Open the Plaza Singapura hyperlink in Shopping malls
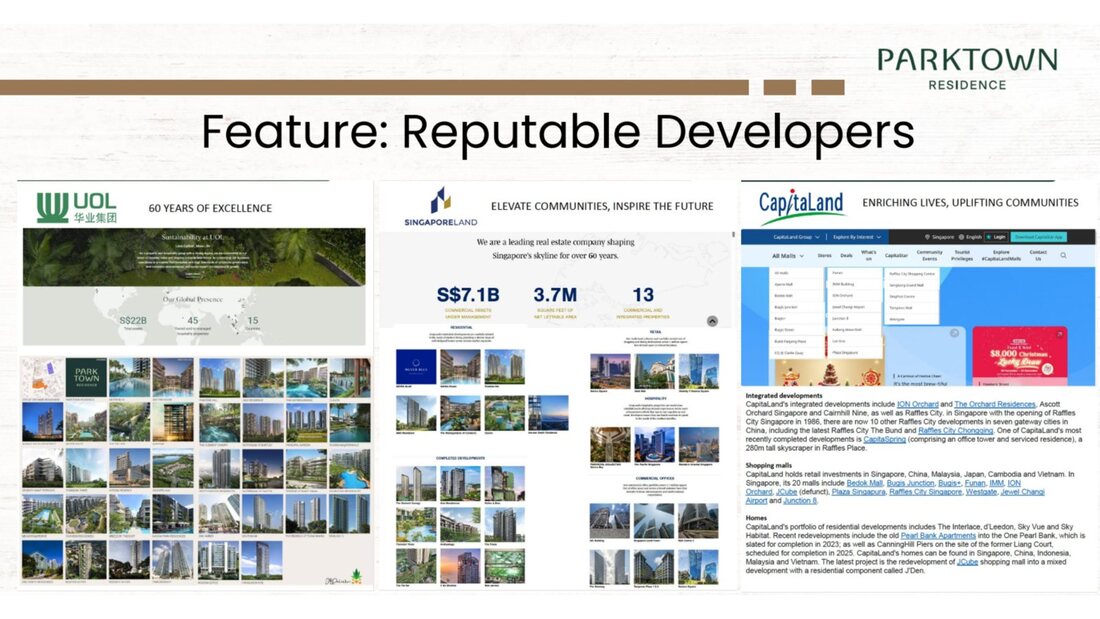The height and width of the screenshot is (619, 1100). coord(859,492)
